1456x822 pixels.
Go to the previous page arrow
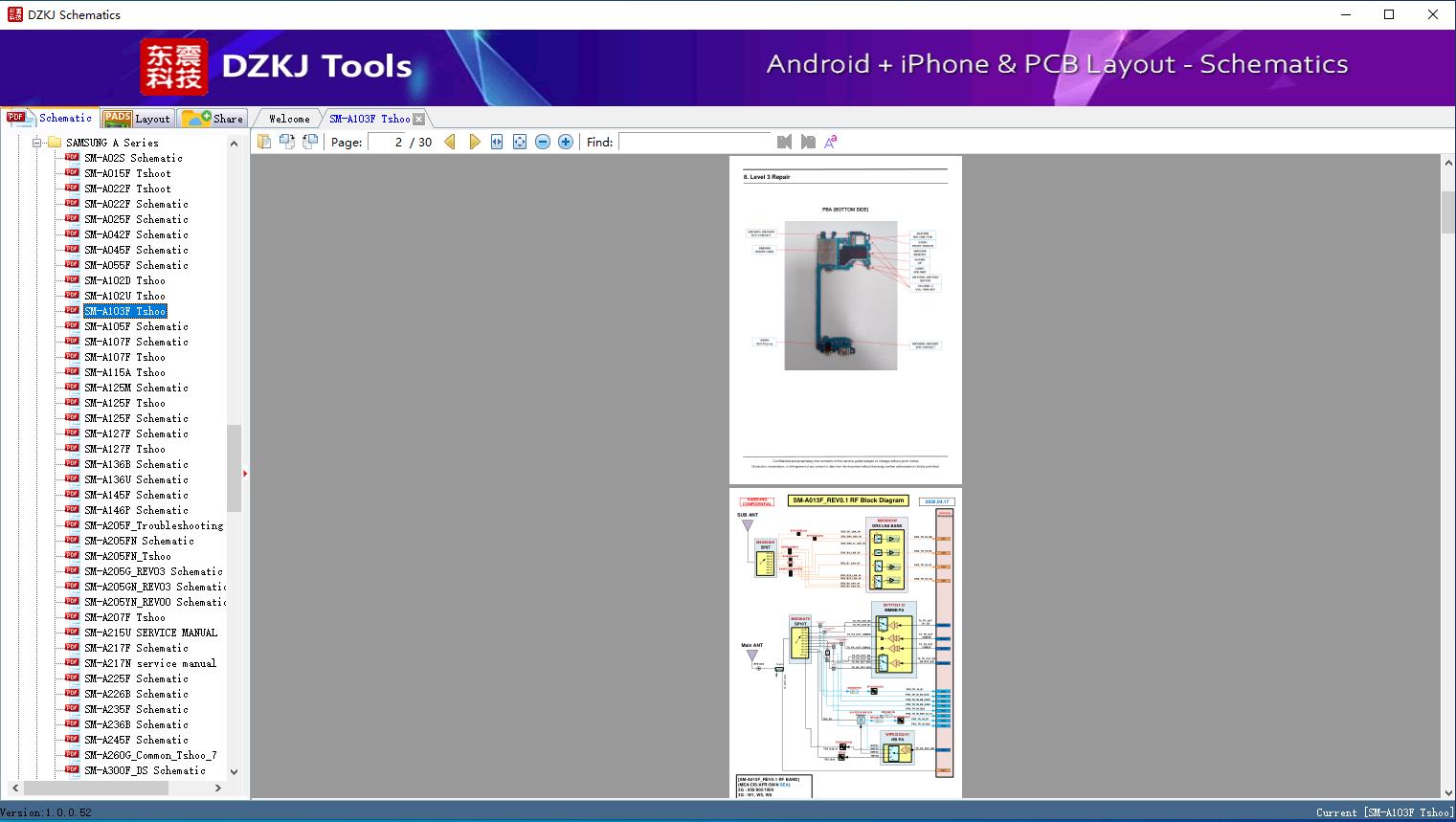(x=450, y=142)
